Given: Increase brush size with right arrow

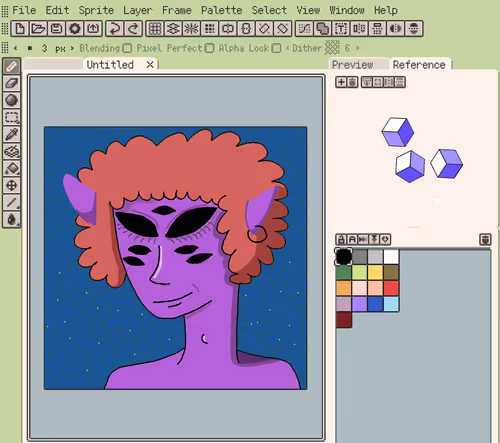Looking at the screenshot, I should click(x=72, y=48).
